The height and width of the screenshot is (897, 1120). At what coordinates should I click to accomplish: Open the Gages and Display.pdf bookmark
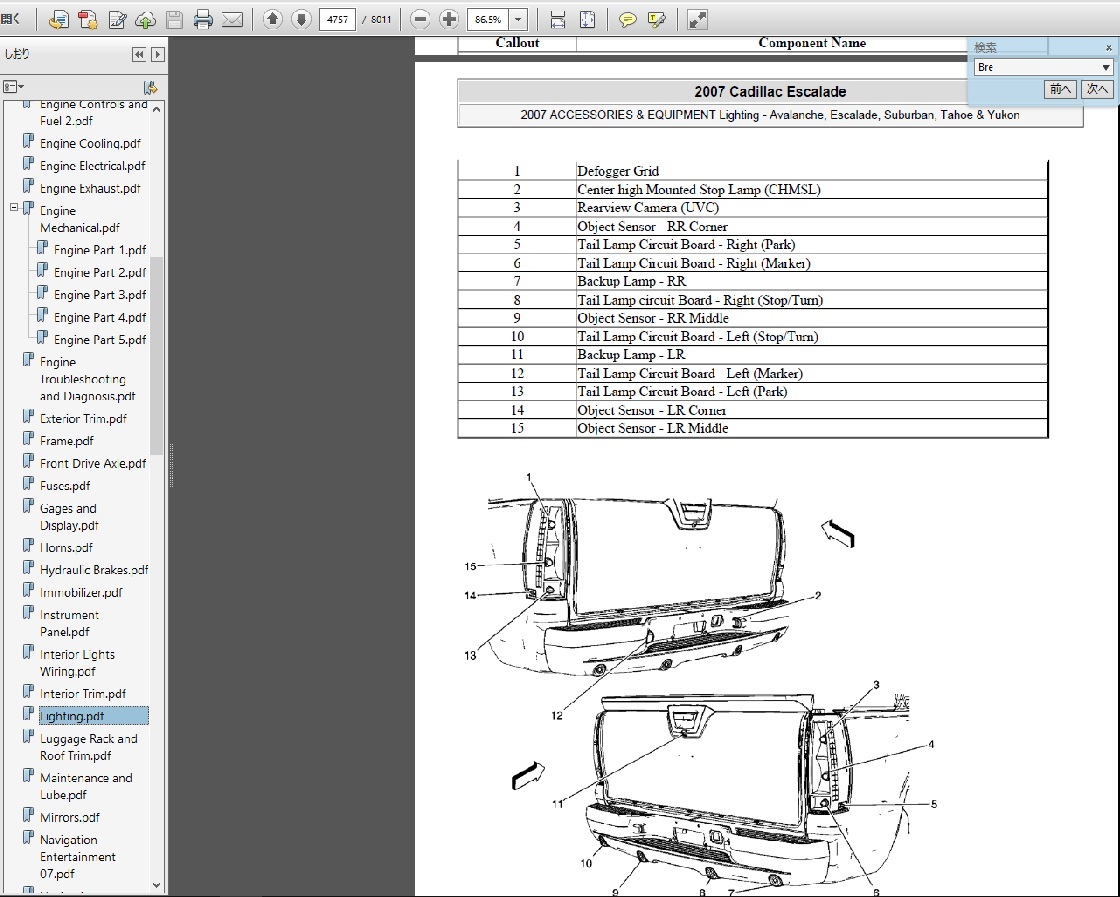click(x=69, y=517)
